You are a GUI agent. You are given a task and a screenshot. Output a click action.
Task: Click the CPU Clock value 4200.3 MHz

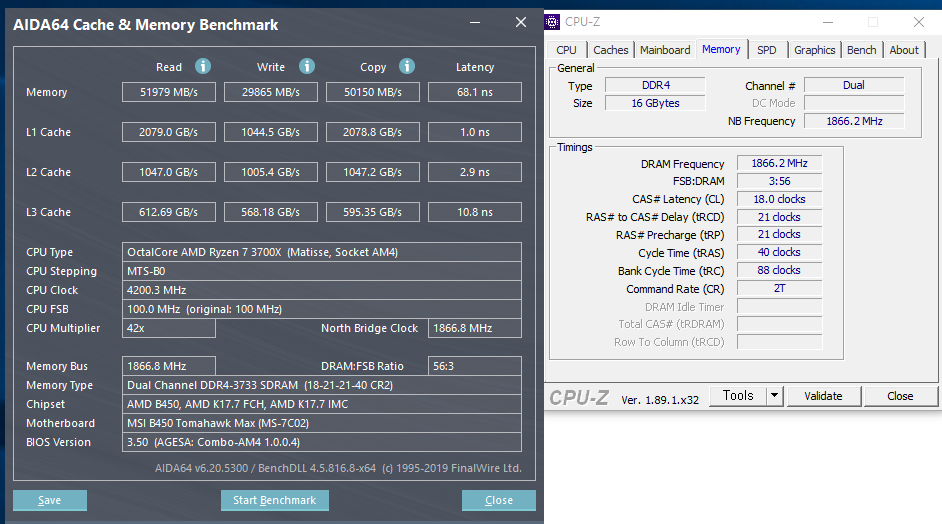click(322, 290)
